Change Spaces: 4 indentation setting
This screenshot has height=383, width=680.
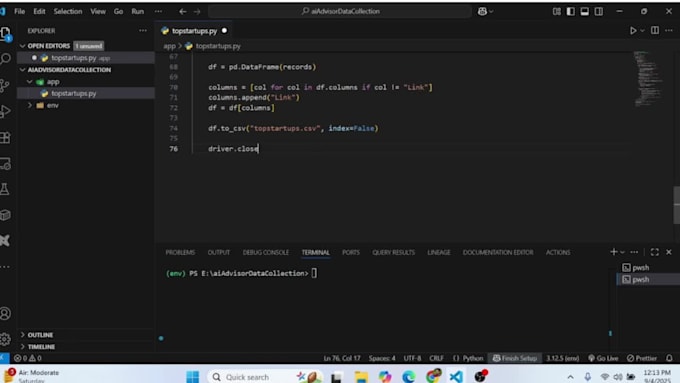click(382, 358)
